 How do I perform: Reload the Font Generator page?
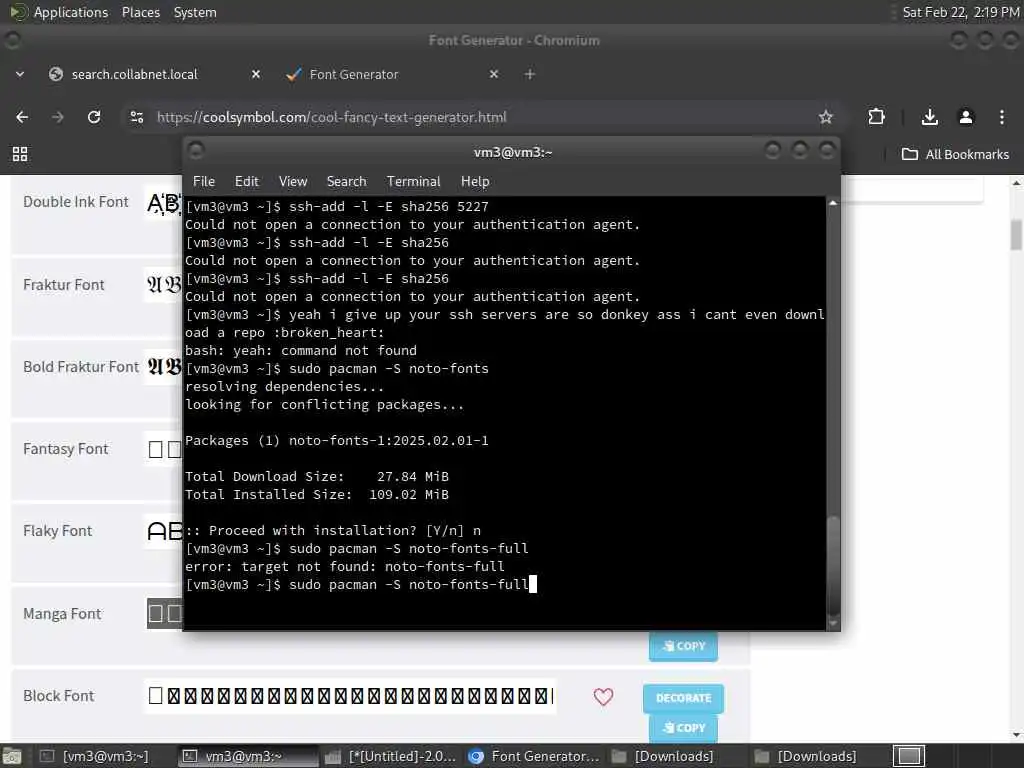point(94,117)
